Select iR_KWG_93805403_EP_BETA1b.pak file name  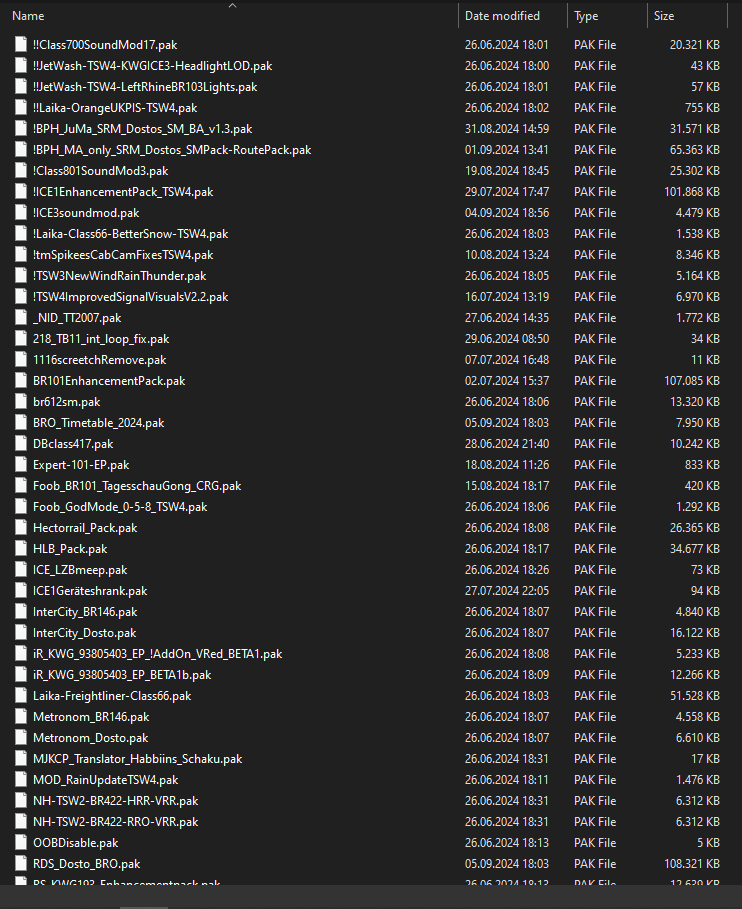[x=122, y=675]
